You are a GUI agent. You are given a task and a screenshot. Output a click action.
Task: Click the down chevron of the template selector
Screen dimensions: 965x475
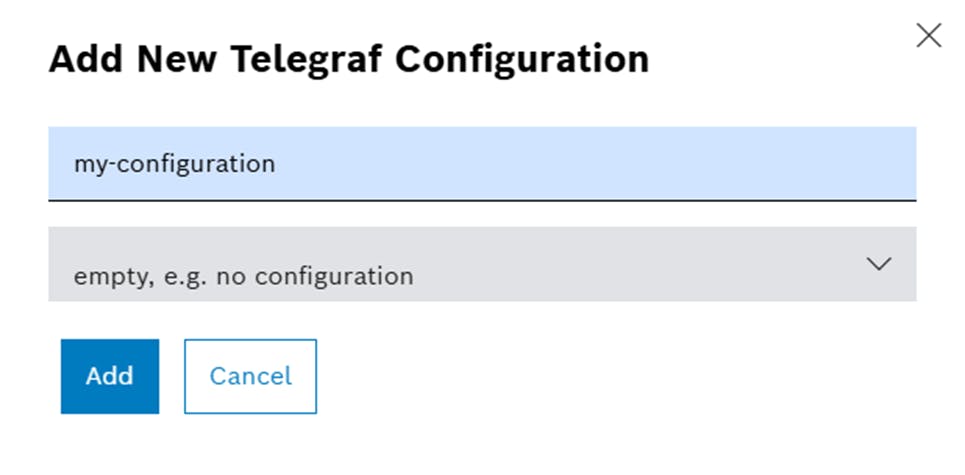point(879,264)
